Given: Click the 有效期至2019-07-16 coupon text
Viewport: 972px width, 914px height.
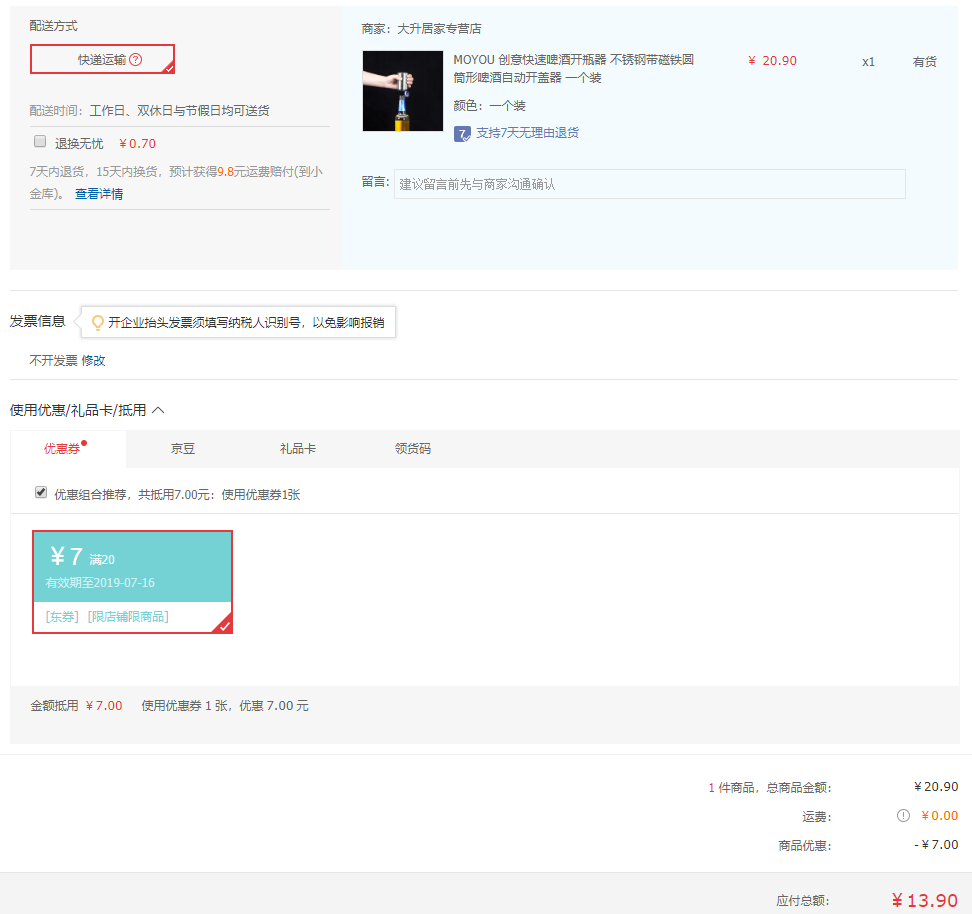Looking at the screenshot, I should [100, 583].
